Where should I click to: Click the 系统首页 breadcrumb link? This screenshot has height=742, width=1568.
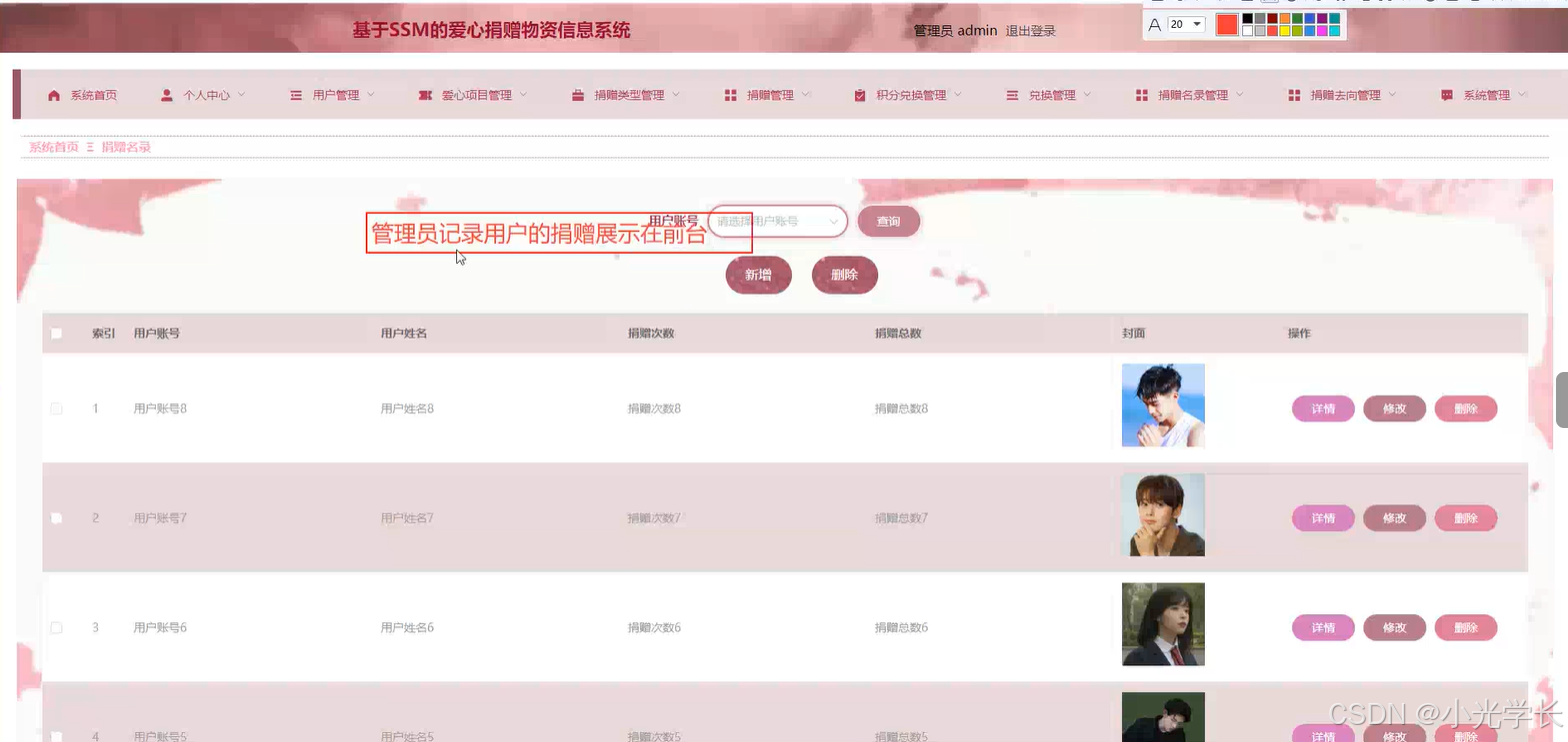[53, 147]
